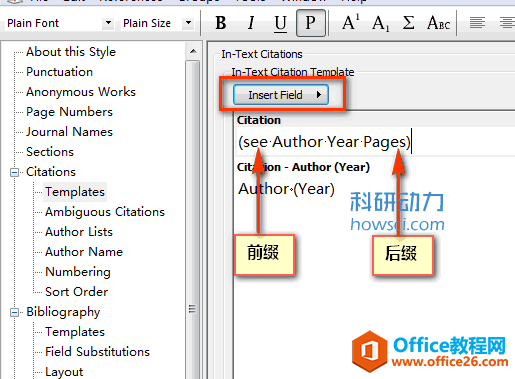This screenshot has width=515, height=379.
Task: Open Author Lists under Citations
Action: pos(79,232)
